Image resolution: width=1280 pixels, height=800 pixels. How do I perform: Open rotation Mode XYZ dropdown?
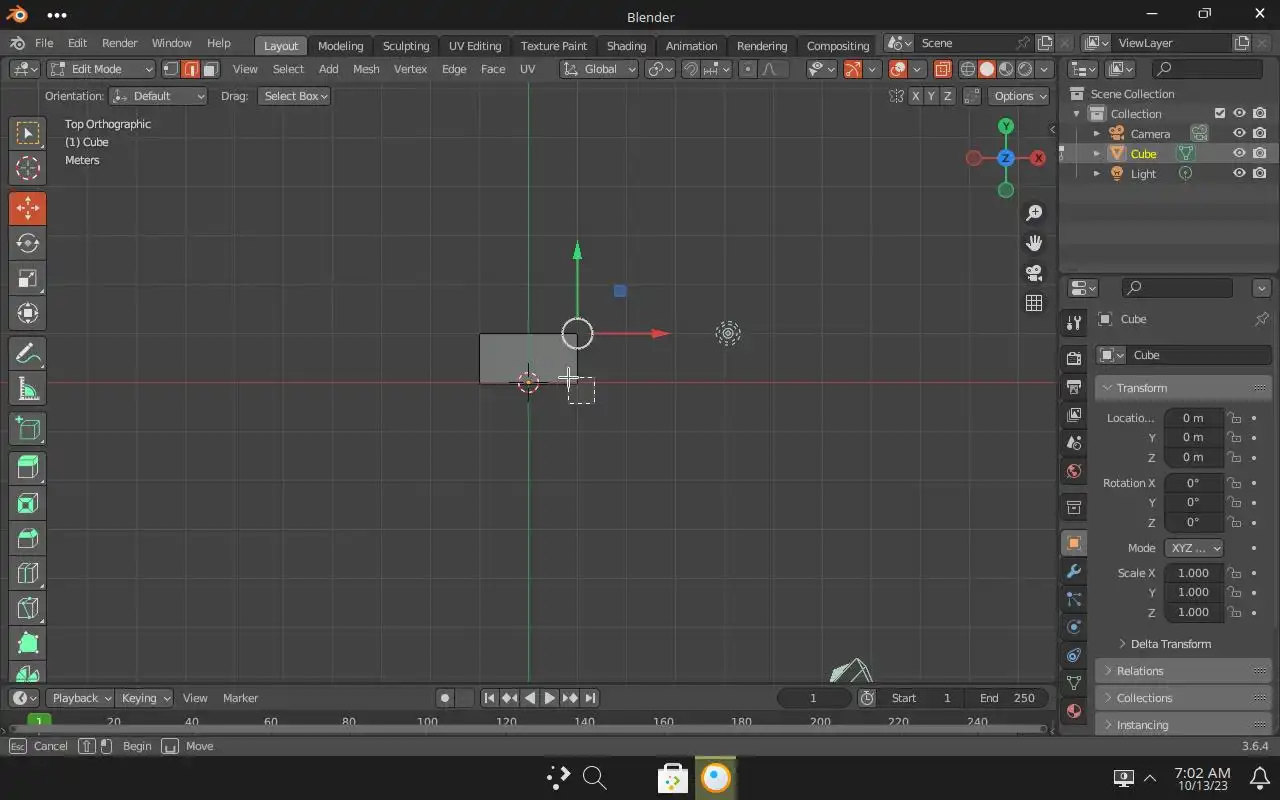(1194, 548)
